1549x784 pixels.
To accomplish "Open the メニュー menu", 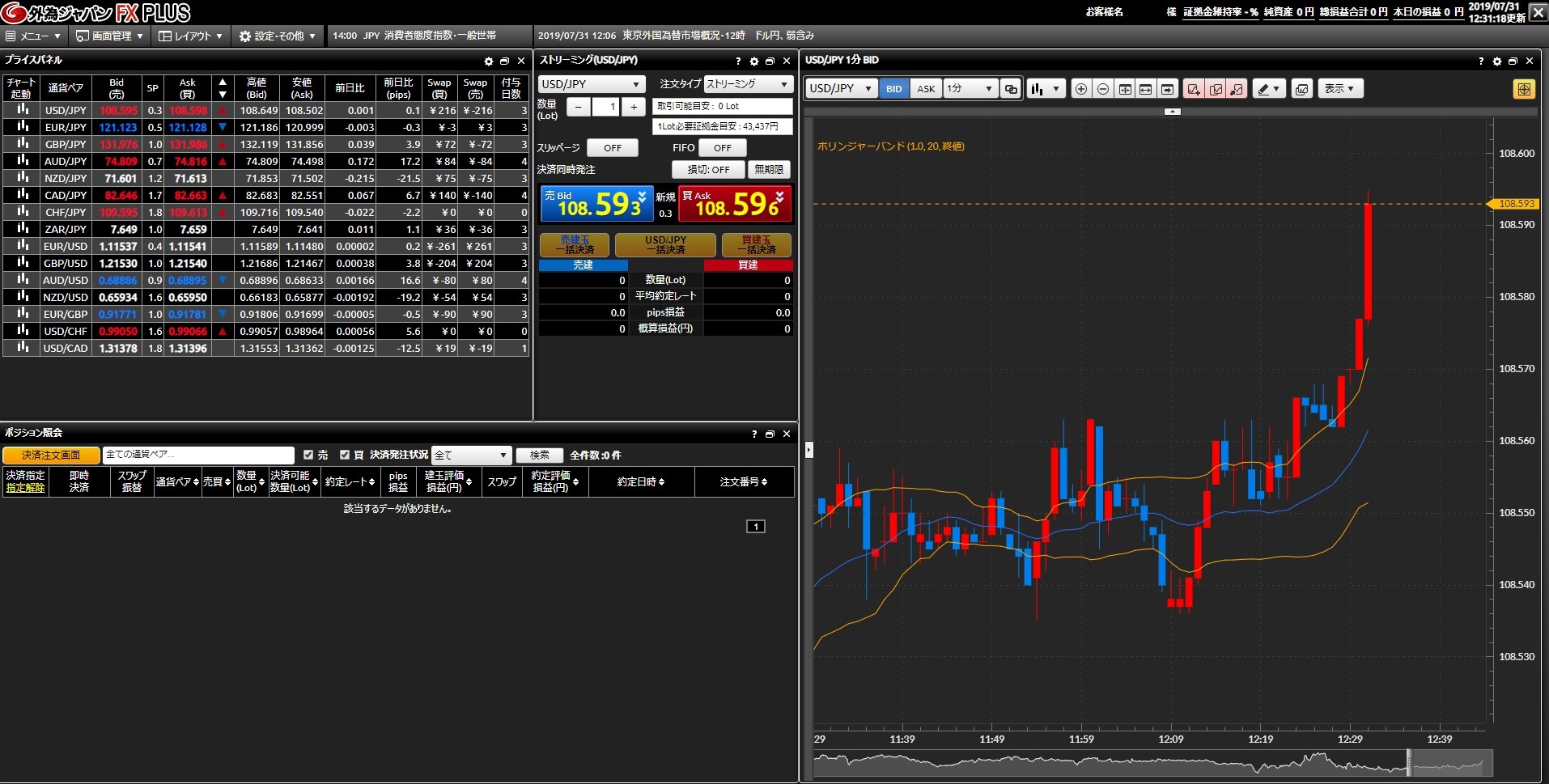I will pyautogui.click(x=34, y=36).
